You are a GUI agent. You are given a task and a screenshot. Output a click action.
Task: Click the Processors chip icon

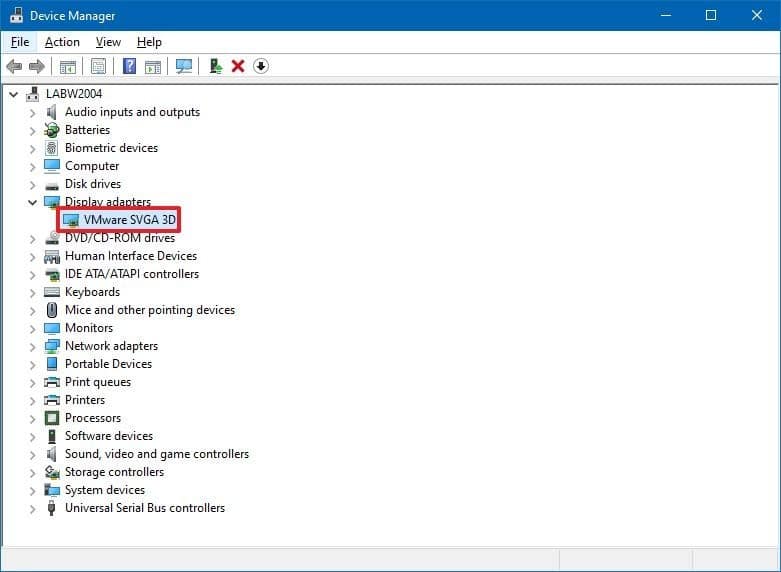(x=52, y=418)
